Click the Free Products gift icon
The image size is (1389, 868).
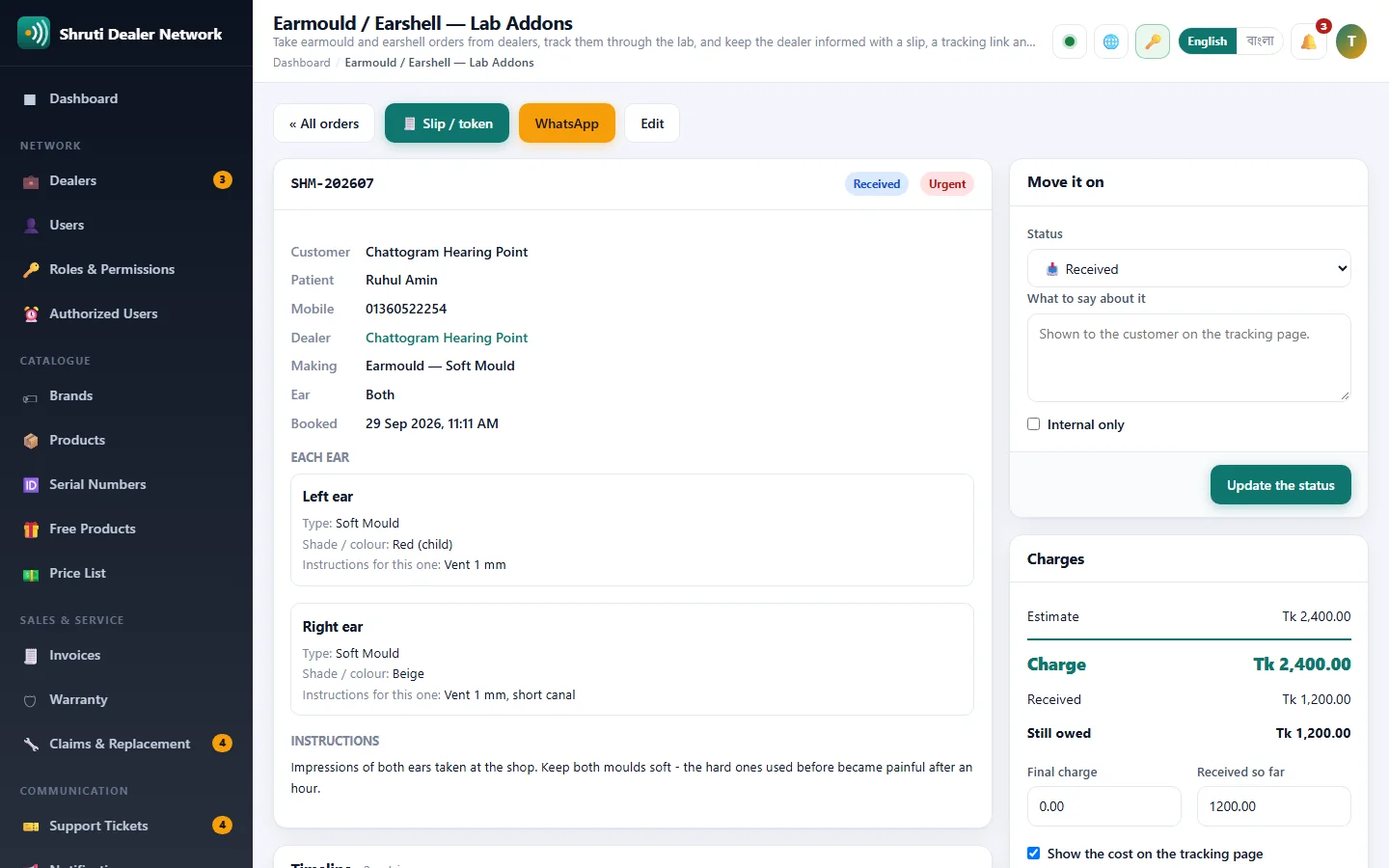[30, 529]
